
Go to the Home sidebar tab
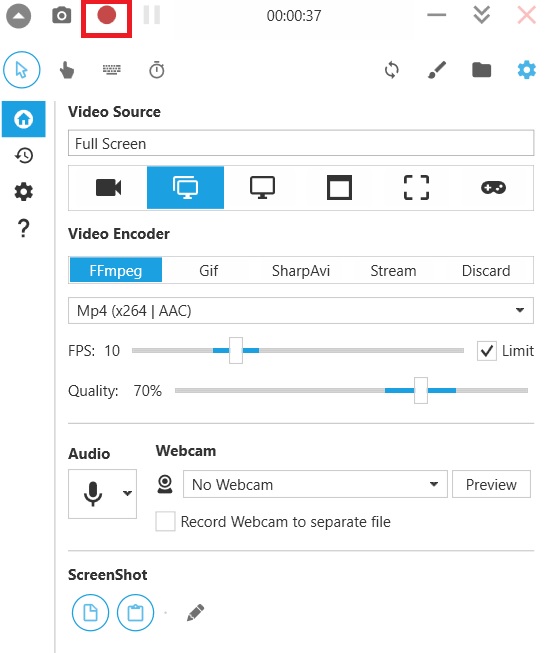pos(24,119)
